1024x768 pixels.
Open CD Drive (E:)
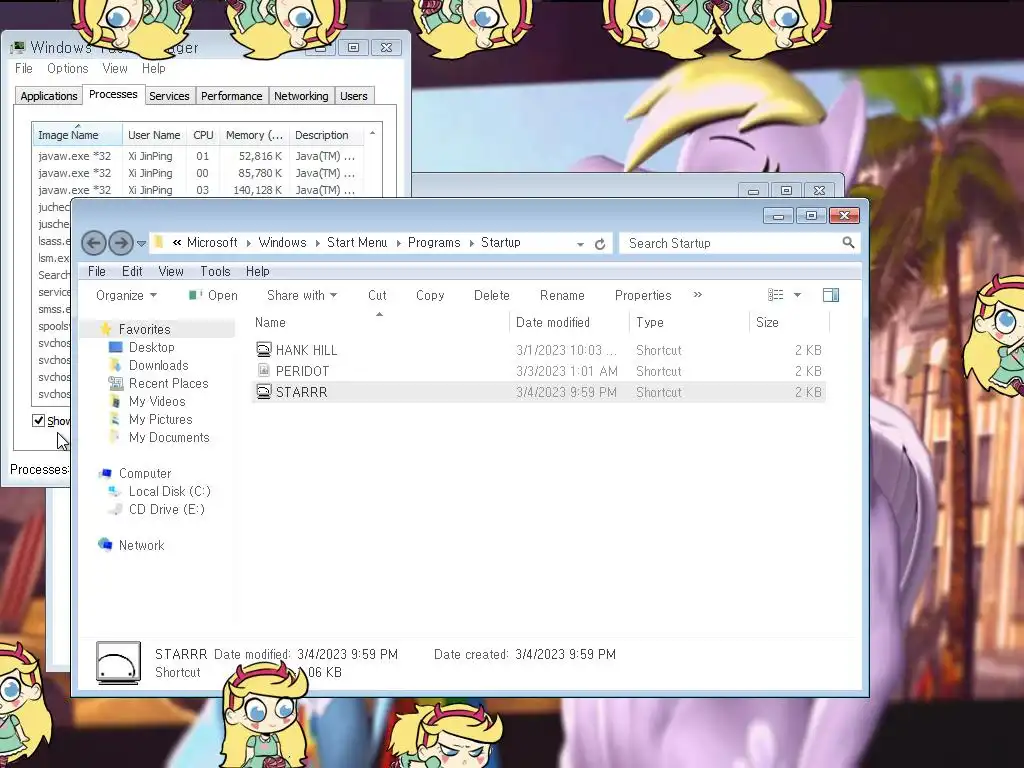click(x=167, y=509)
